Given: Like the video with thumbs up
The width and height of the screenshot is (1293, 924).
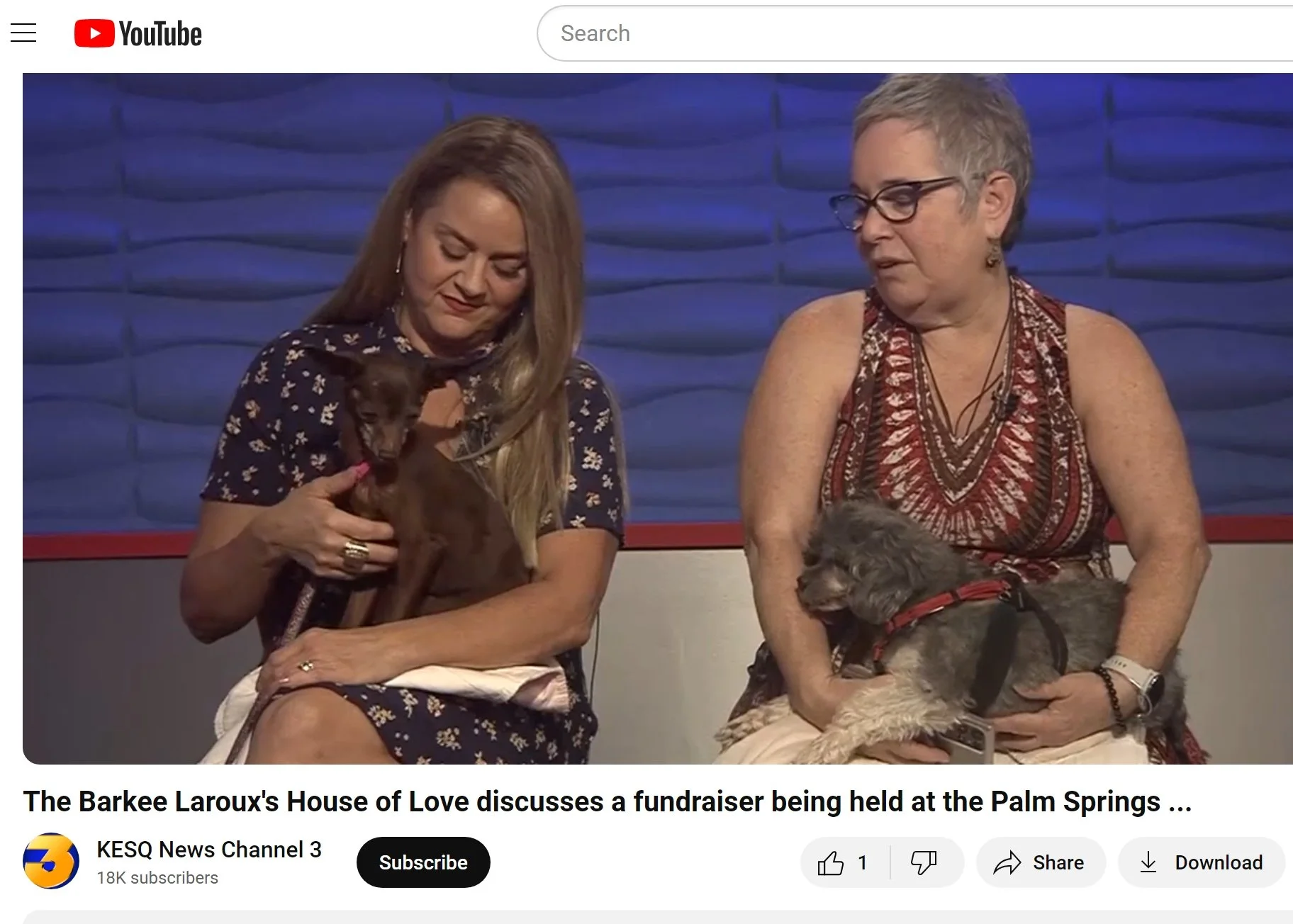Looking at the screenshot, I should 831,862.
